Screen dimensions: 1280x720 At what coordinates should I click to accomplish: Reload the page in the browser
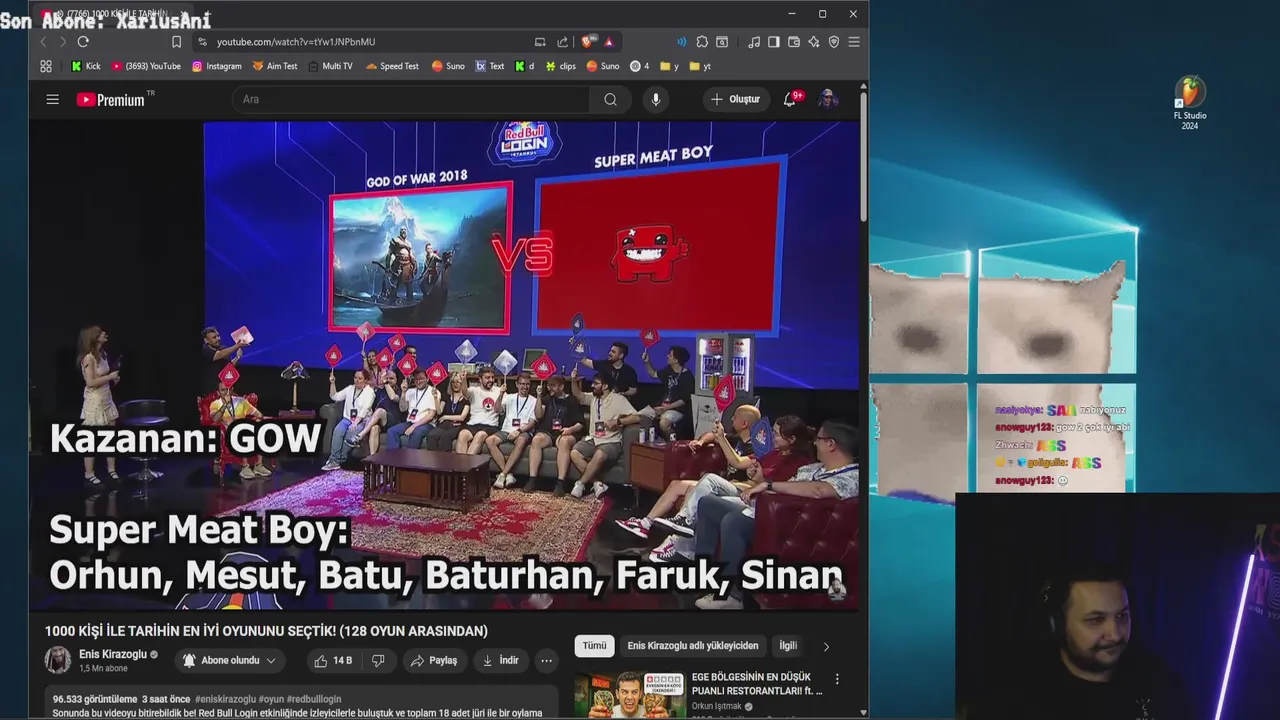[x=83, y=42]
